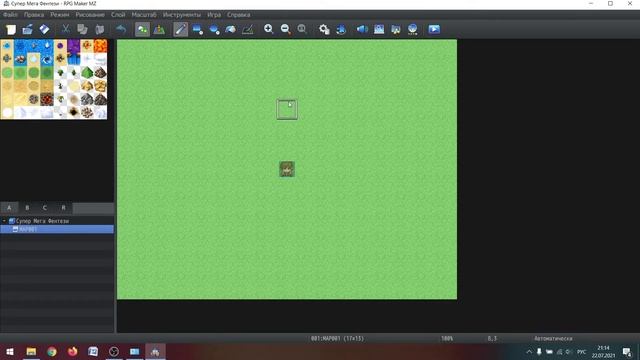Open the Слой menu
640x360 pixels.
click(x=118, y=15)
